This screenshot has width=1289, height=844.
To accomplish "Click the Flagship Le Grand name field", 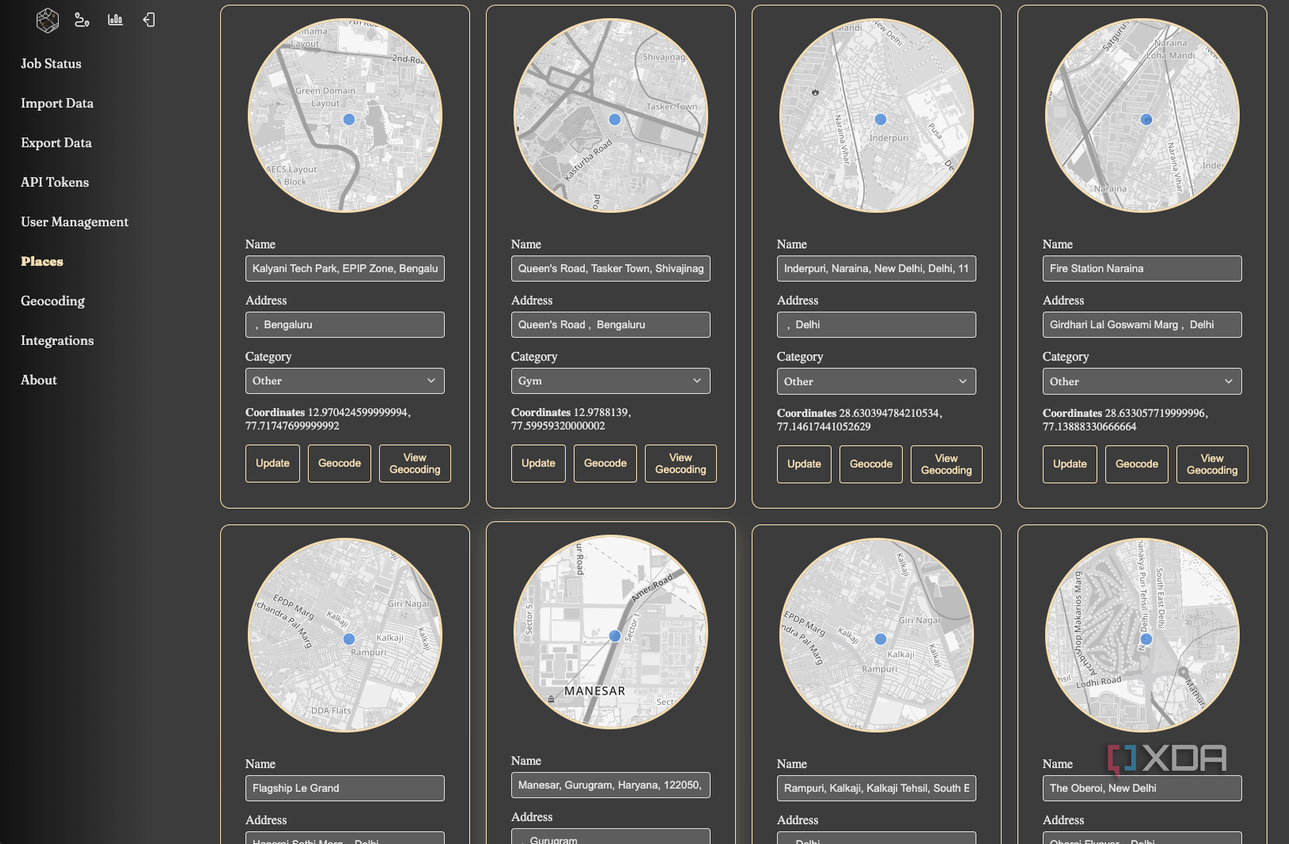I will [345, 788].
